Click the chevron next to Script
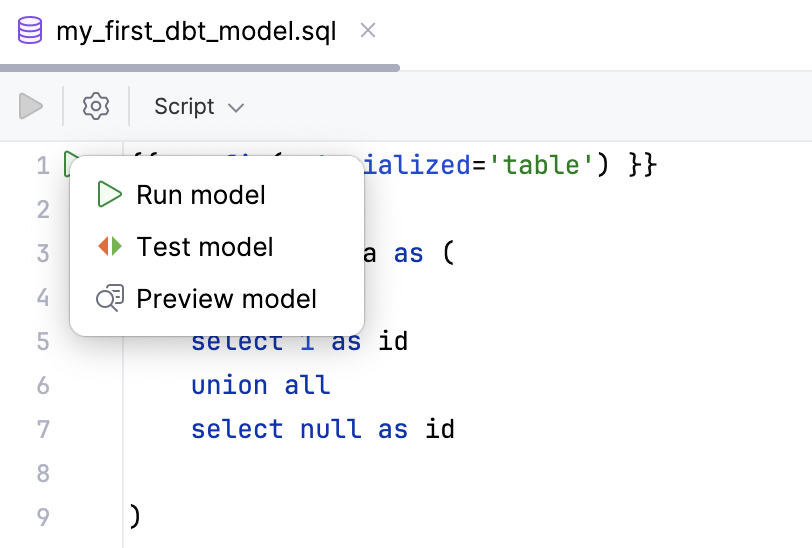The height and width of the screenshot is (548, 812). [x=236, y=107]
